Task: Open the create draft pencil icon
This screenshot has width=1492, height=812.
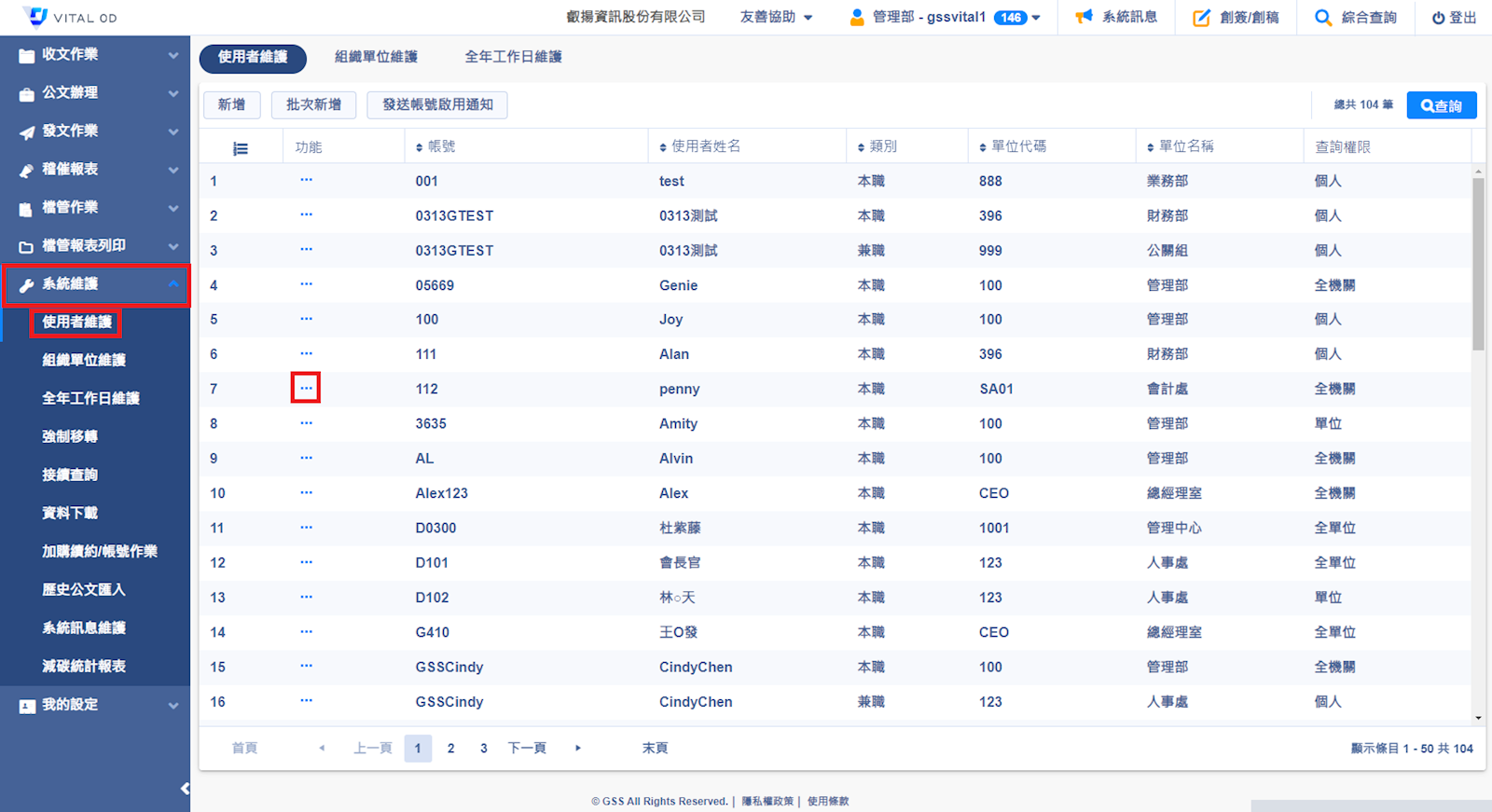Action: click(1202, 17)
